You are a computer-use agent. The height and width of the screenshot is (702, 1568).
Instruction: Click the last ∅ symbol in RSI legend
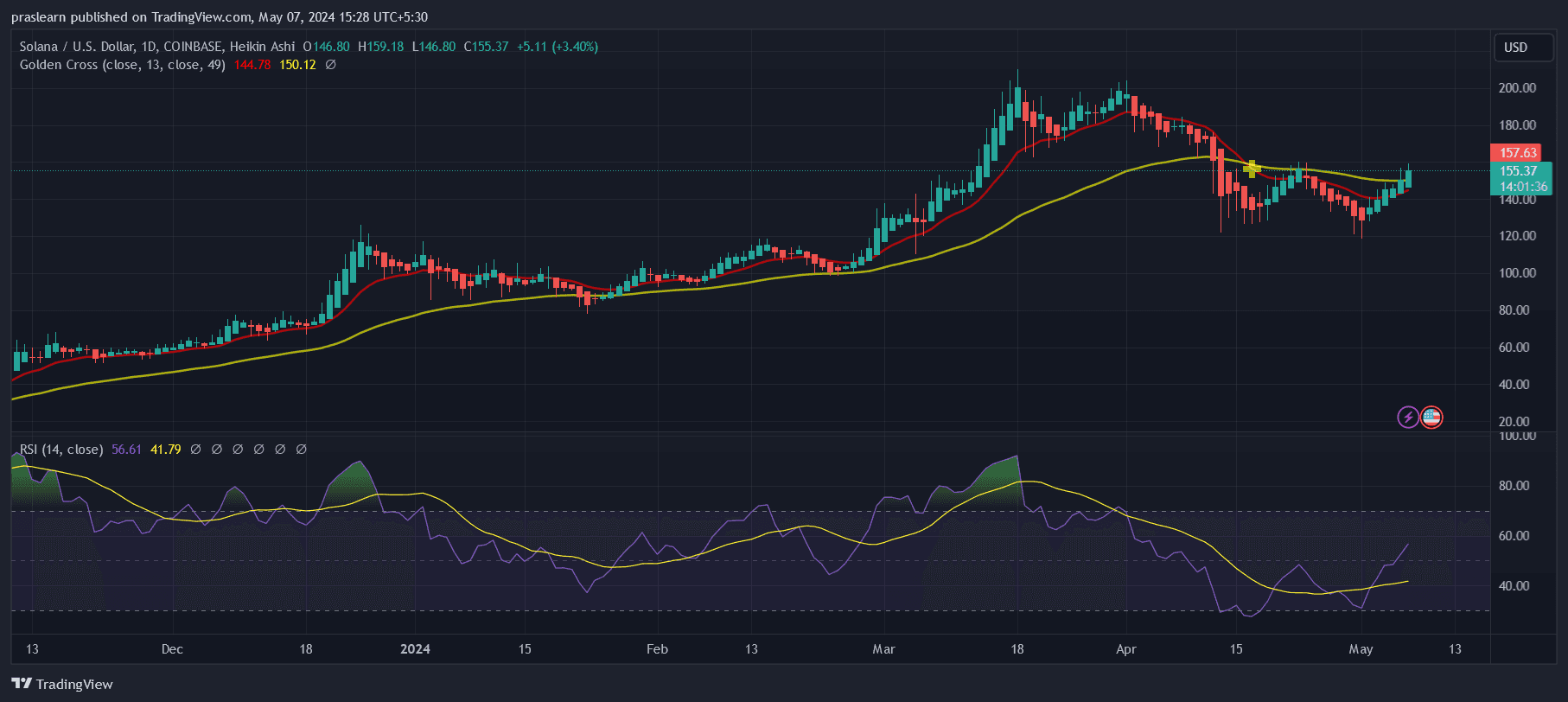[x=301, y=450]
